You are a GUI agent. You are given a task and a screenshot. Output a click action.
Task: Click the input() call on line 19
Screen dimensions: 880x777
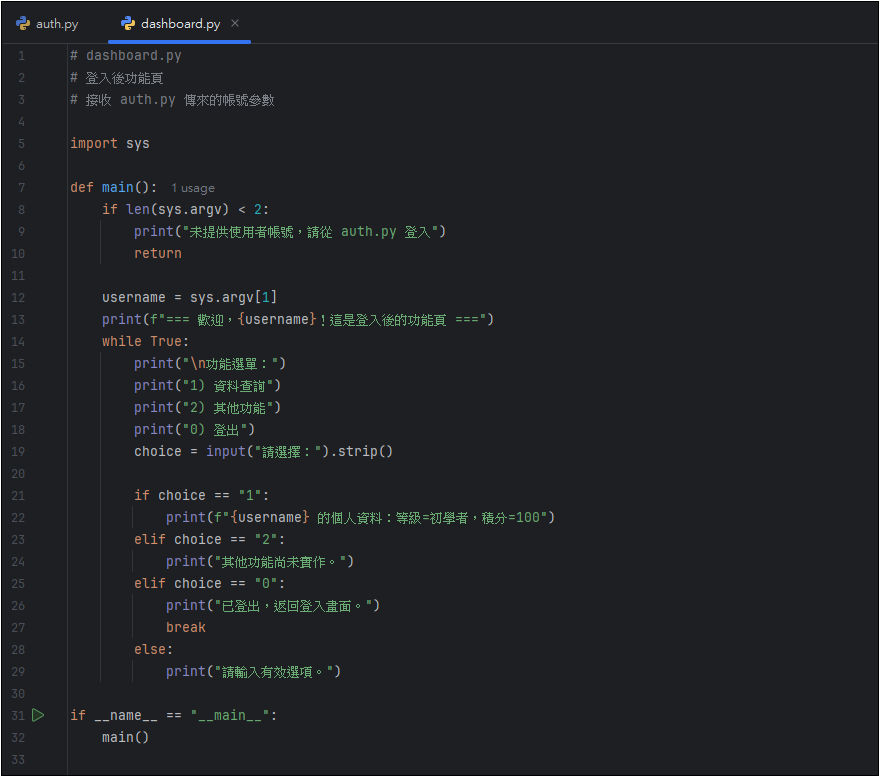pyautogui.click(x=225, y=451)
